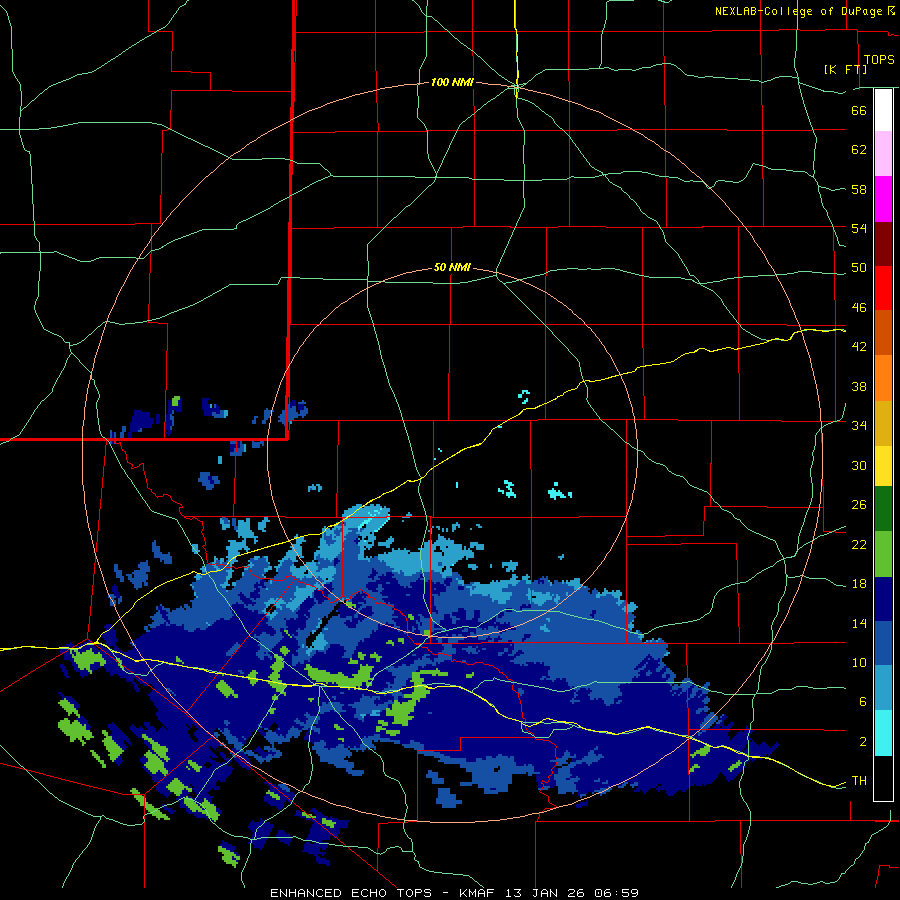Click the medium blue legend swatch near 10
Image resolution: width=900 pixels, height=900 pixels.
coord(883,643)
